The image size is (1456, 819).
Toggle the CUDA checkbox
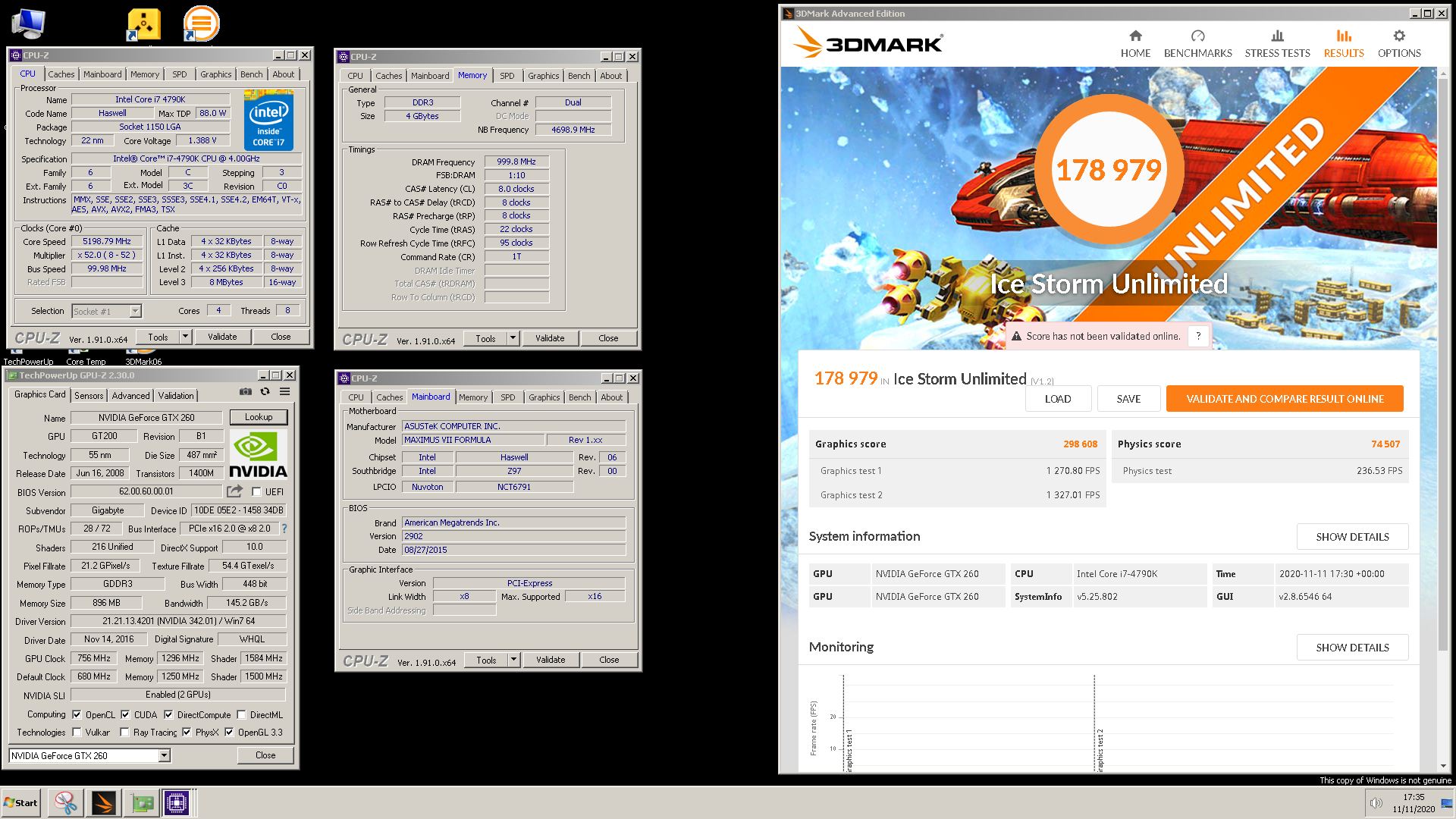click(125, 714)
